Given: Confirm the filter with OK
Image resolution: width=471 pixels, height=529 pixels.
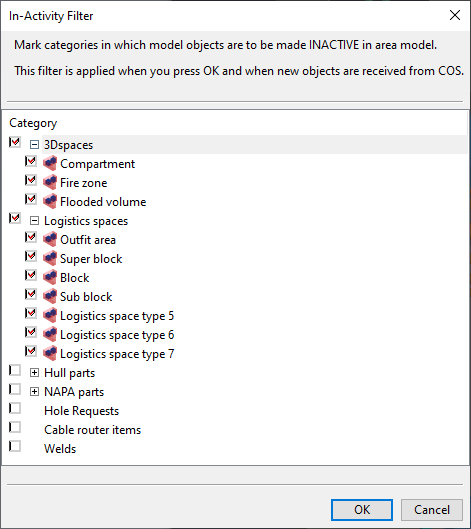Looking at the screenshot, I should click(x=362, y=509).
